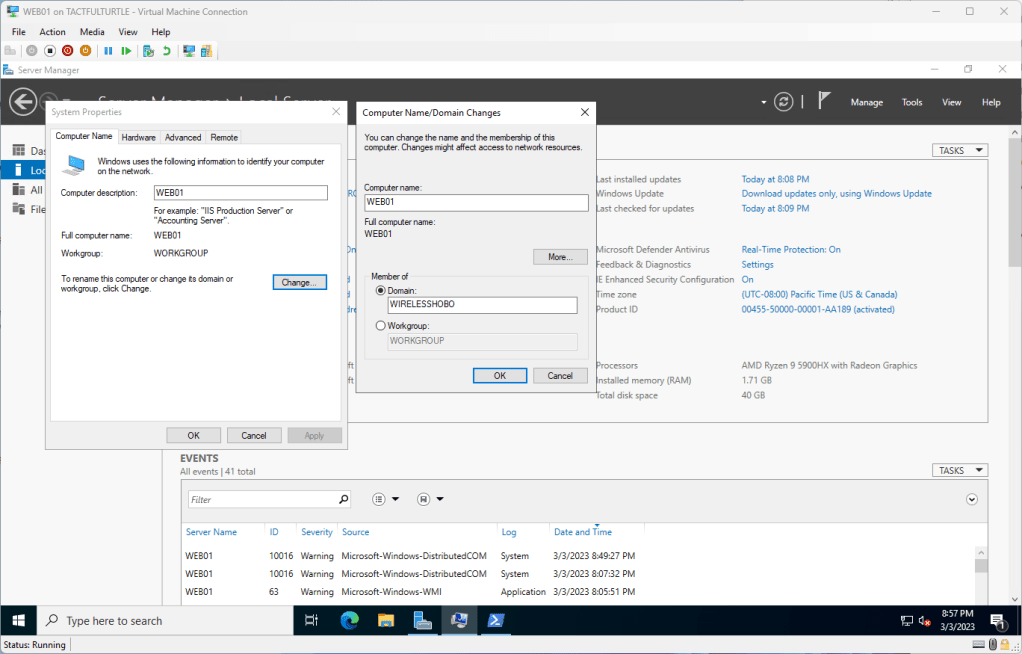Screen dimensions: 1022x654
Task: Expand the Events section chevron
Action: tap(971, 499)
